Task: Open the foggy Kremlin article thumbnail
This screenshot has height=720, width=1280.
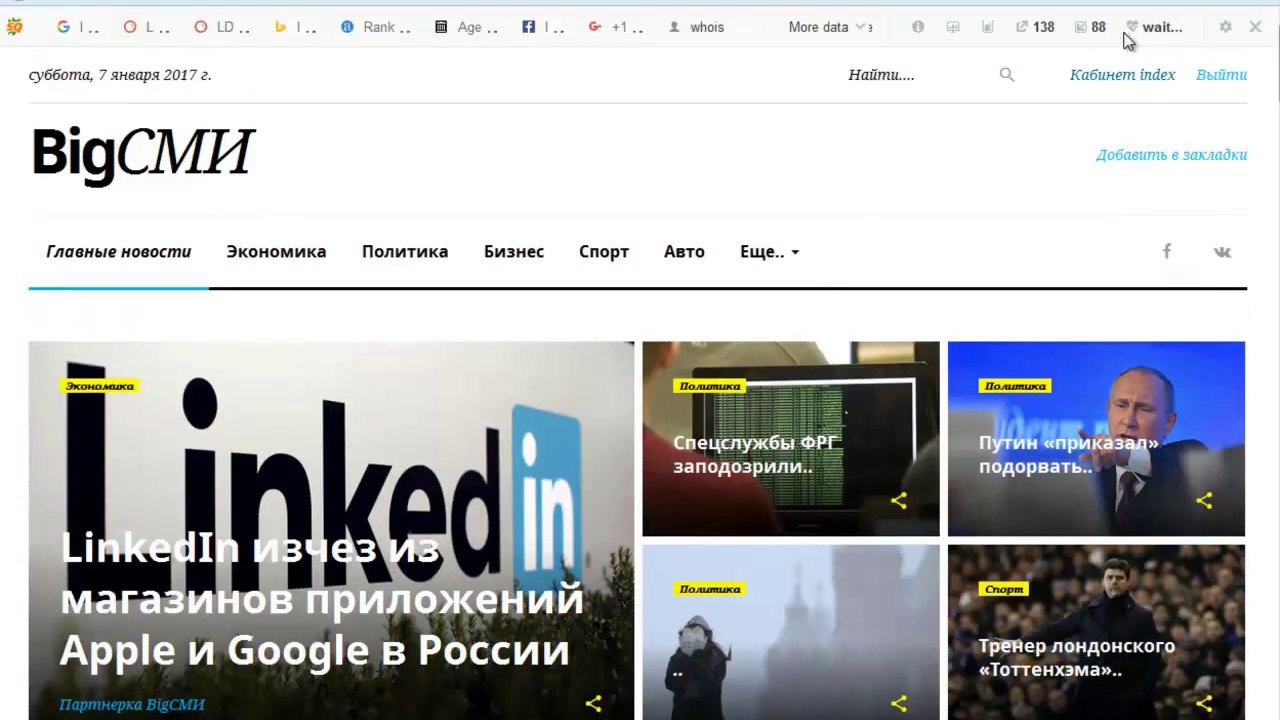Action: (x=791, y=632)
